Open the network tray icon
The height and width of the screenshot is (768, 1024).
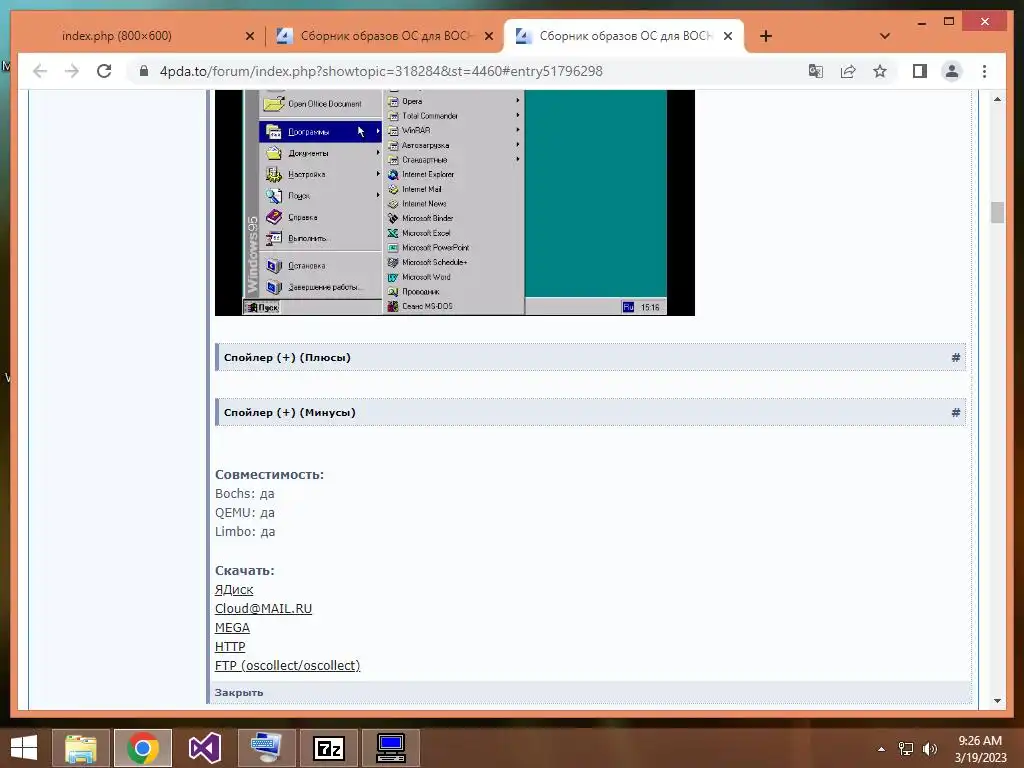point(906,749)
